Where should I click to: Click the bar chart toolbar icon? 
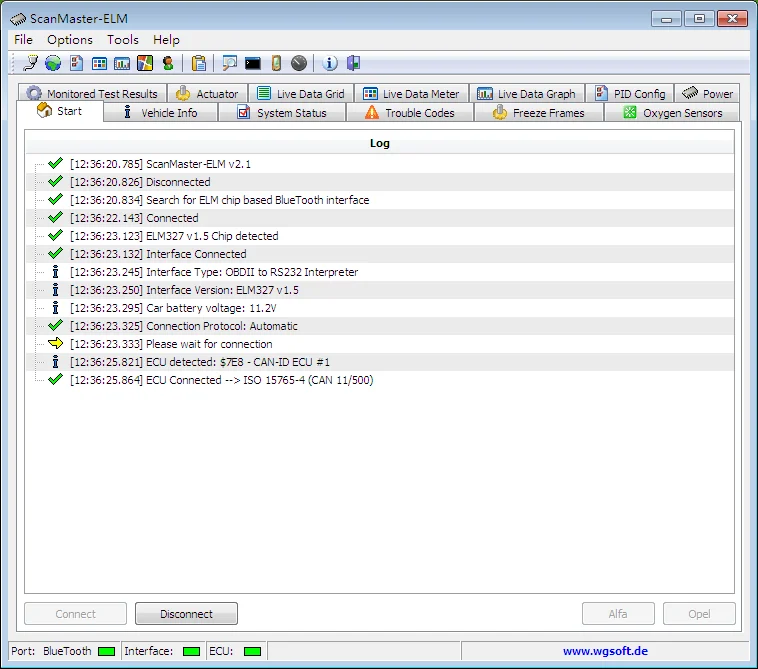122,63
